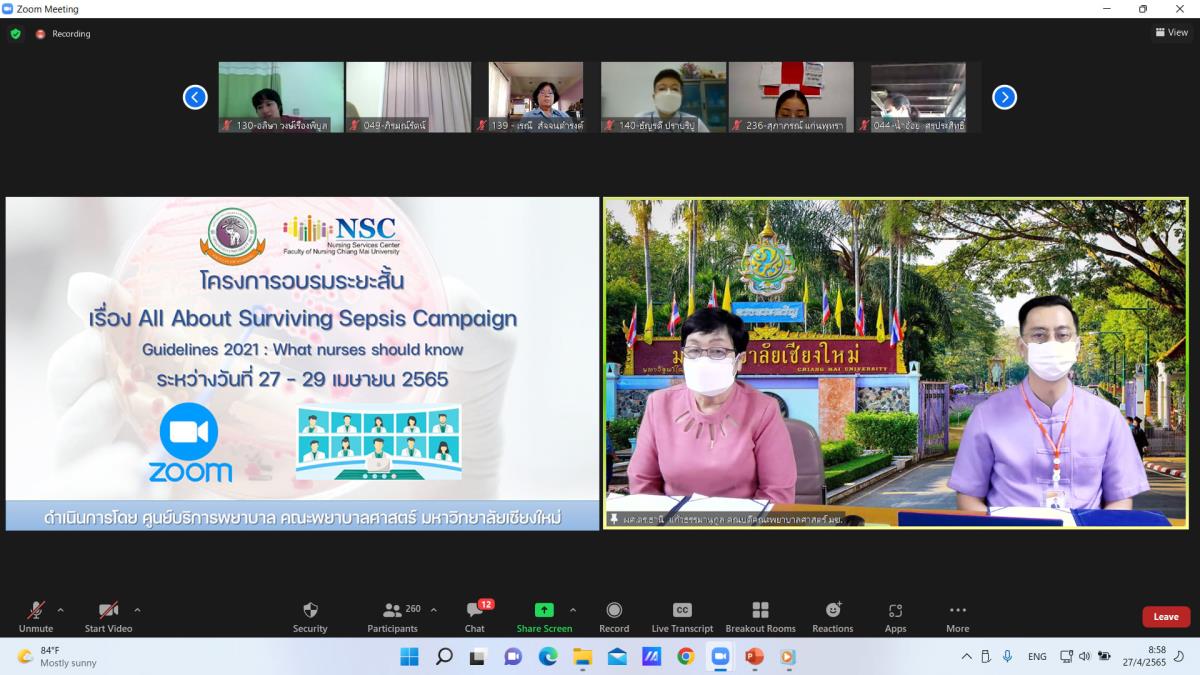Show hidden system tray icons
1200x675 pixels.
966,657
